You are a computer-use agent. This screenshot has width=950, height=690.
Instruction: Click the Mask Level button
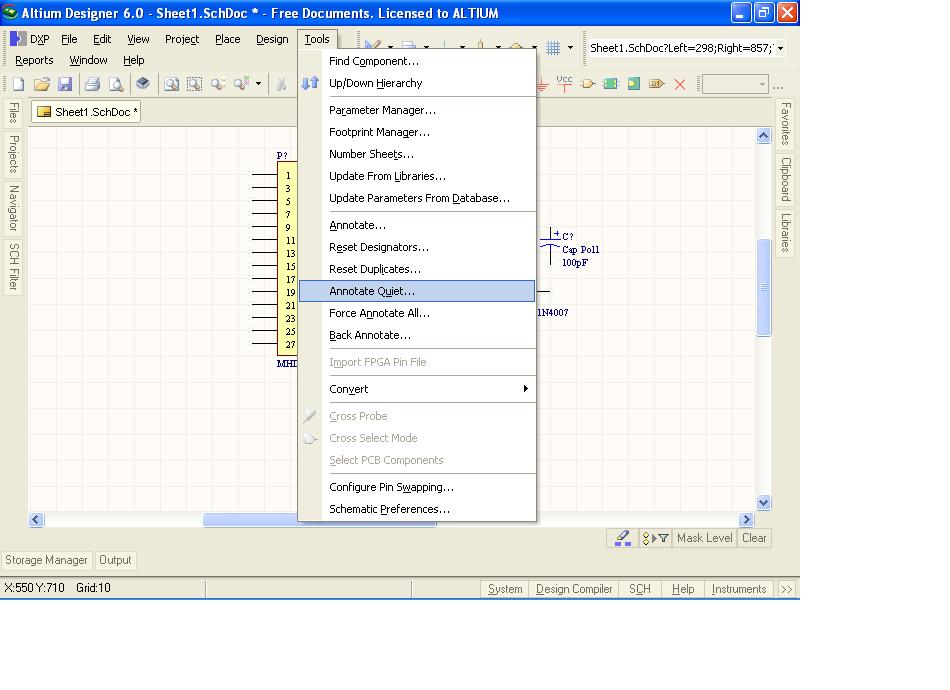point(704,538)
